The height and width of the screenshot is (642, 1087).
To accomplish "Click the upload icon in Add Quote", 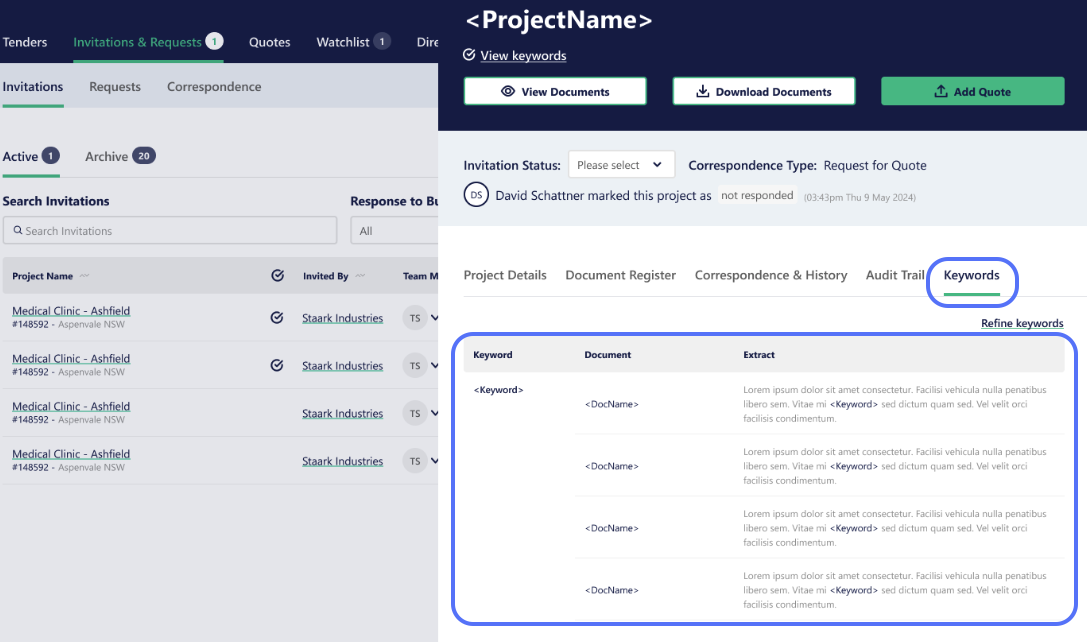I will pyautogui.click(x=941, y=92).
